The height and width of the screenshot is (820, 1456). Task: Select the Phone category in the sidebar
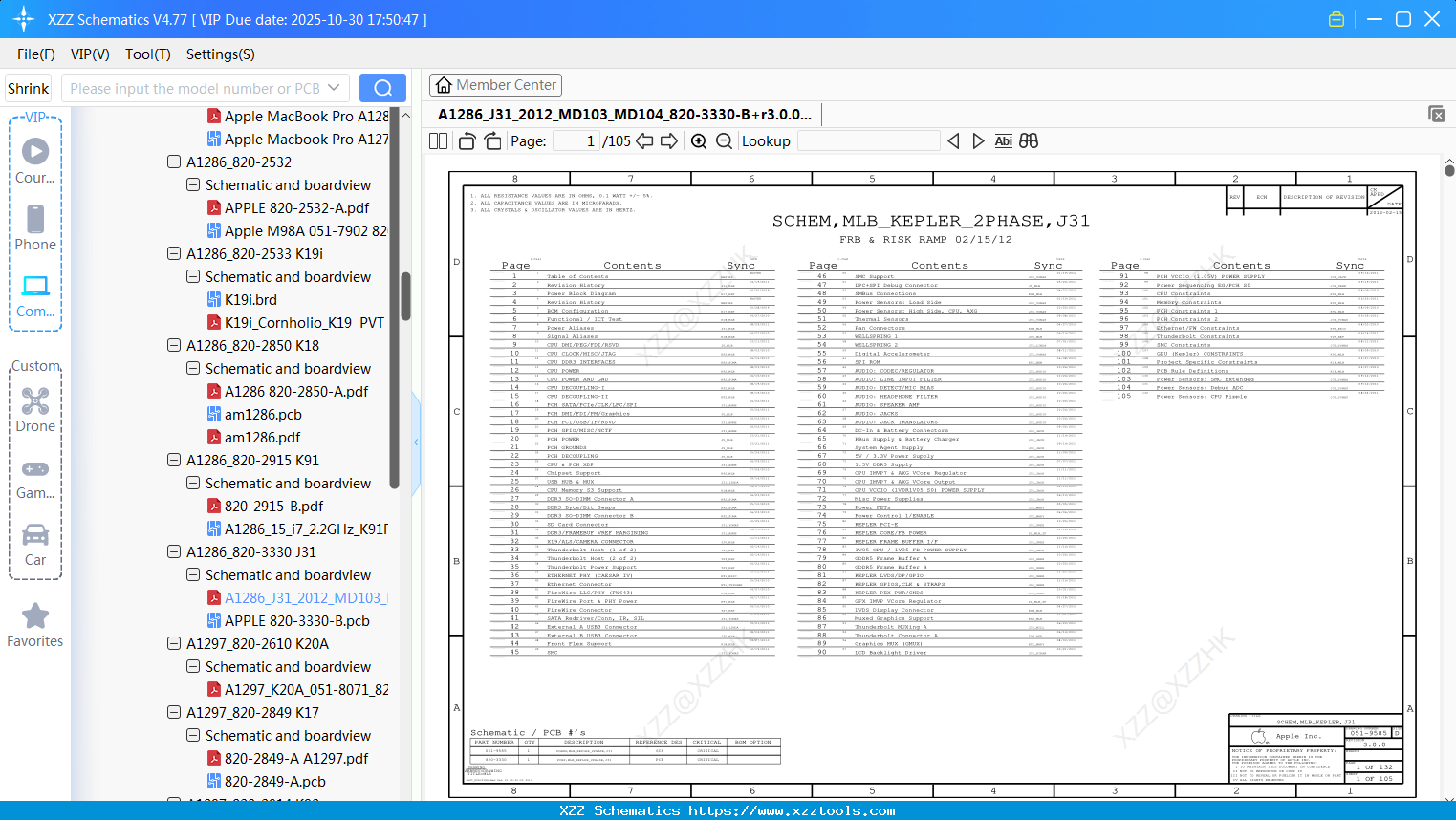click(x=35, y=227)
